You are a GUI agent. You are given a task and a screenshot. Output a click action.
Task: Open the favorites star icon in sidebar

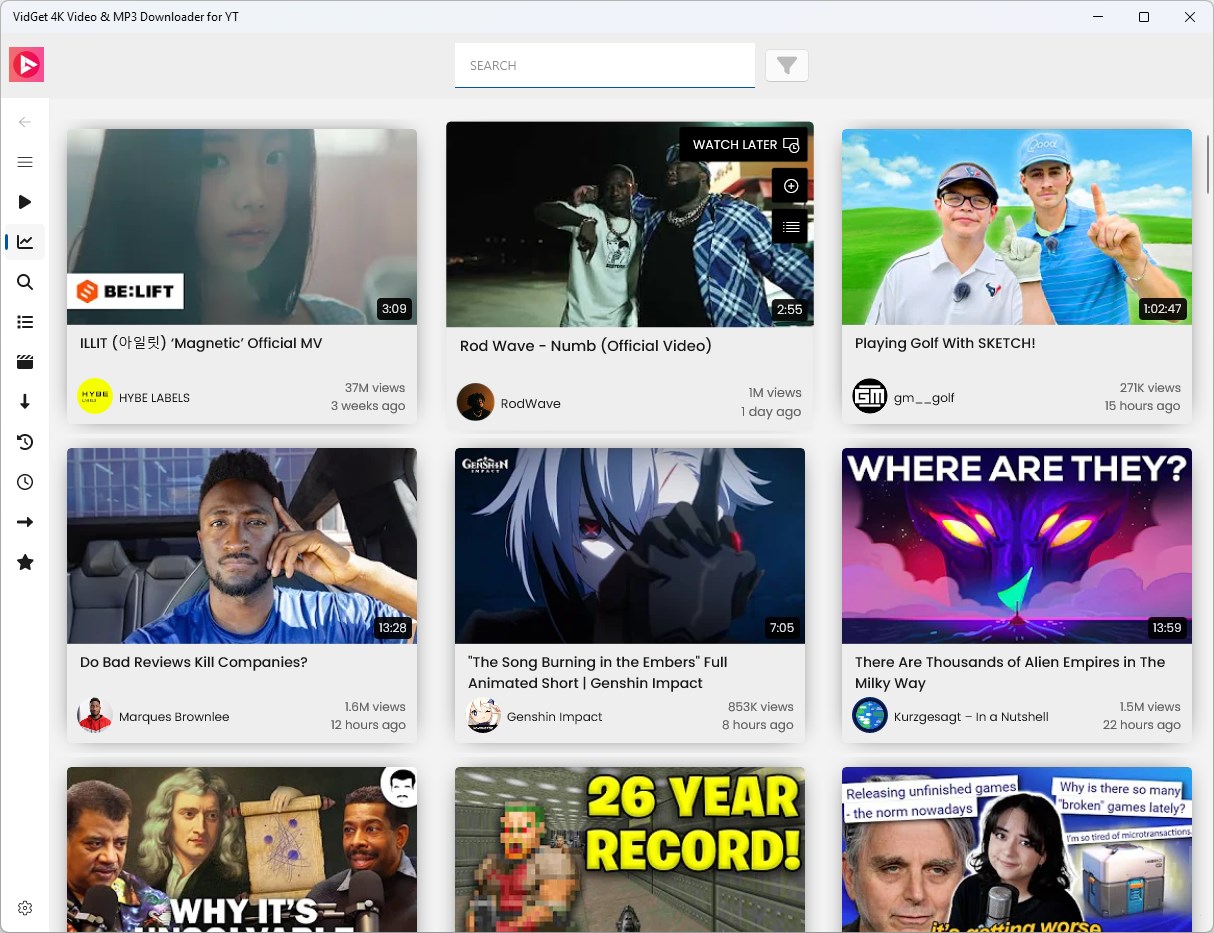25,562
